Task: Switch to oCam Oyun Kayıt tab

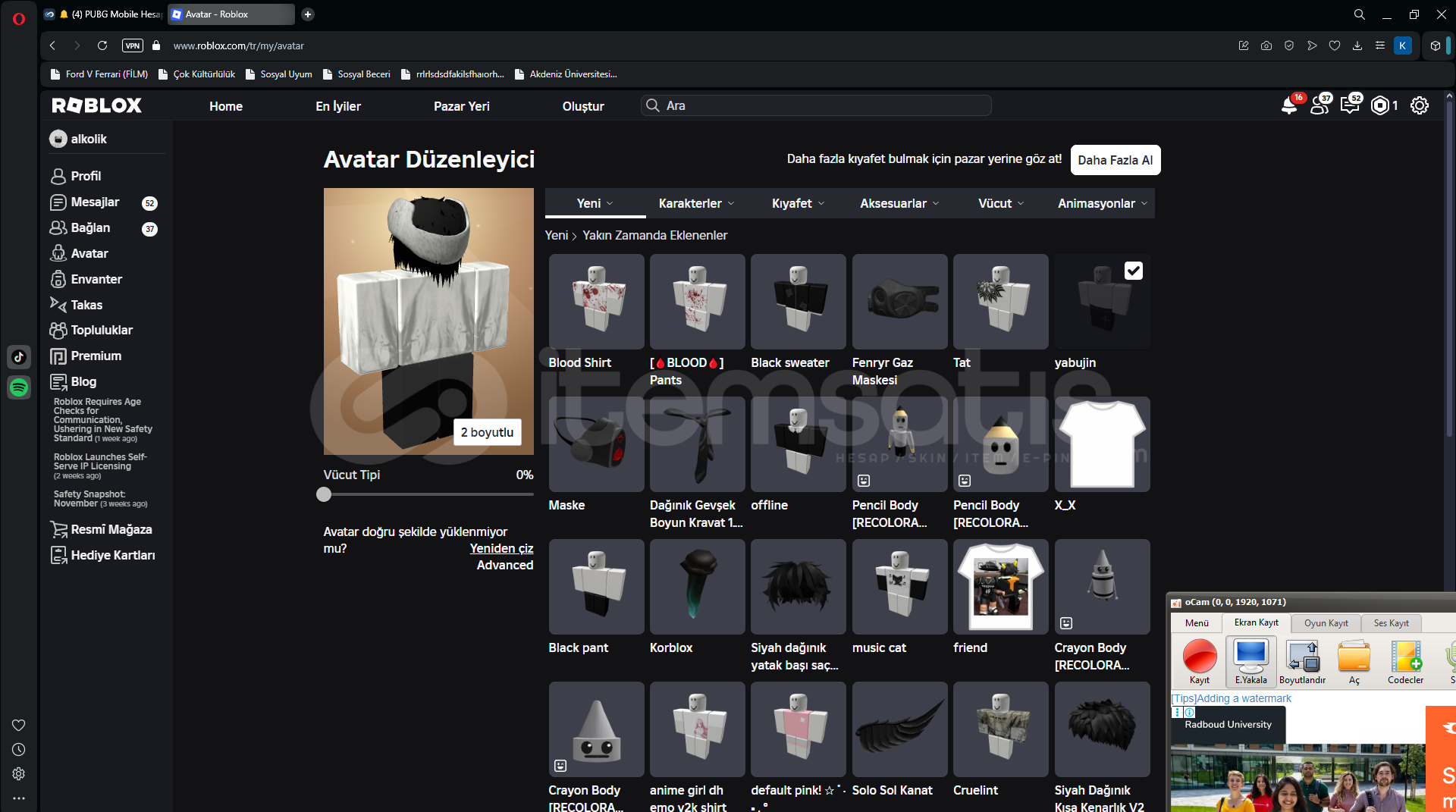Action: pyautogui.click(x=1326, y=623)
